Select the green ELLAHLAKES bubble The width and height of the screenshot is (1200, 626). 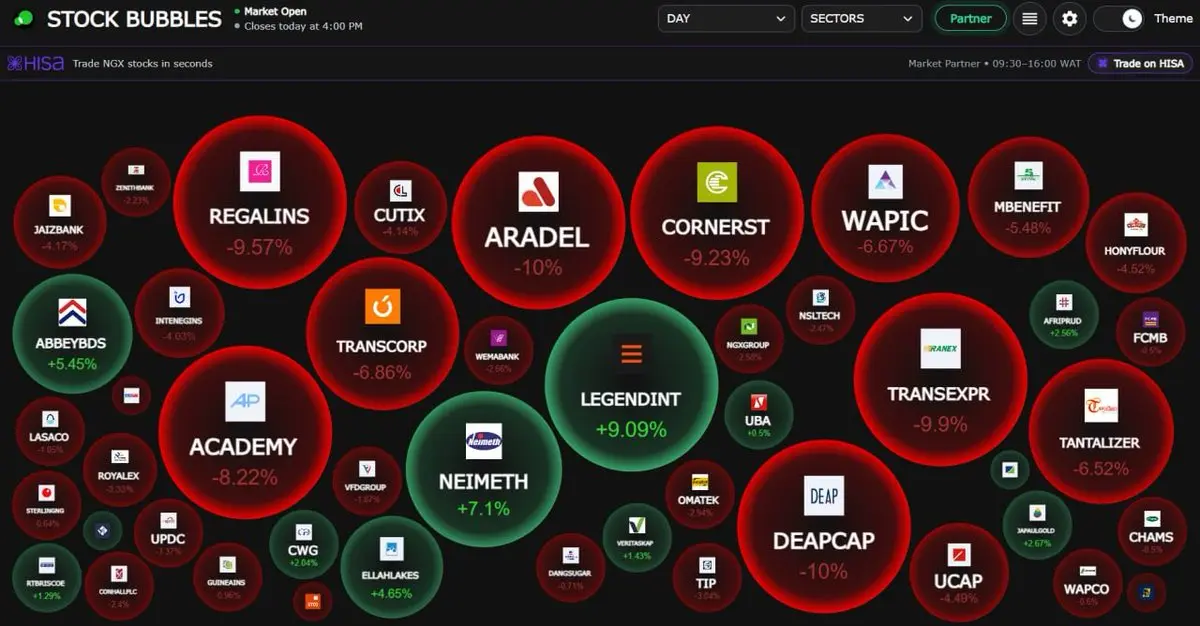(391, 566)
